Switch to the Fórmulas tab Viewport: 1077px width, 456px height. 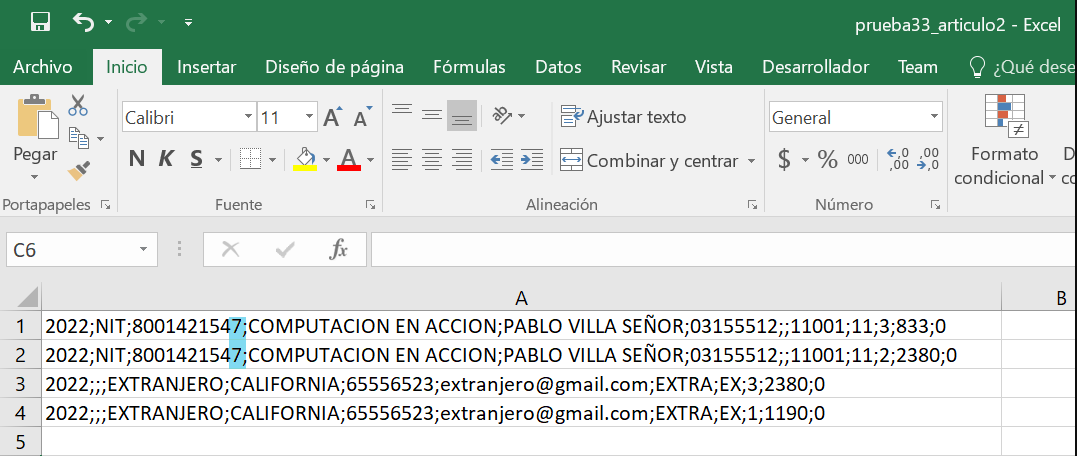coord(469,67)
